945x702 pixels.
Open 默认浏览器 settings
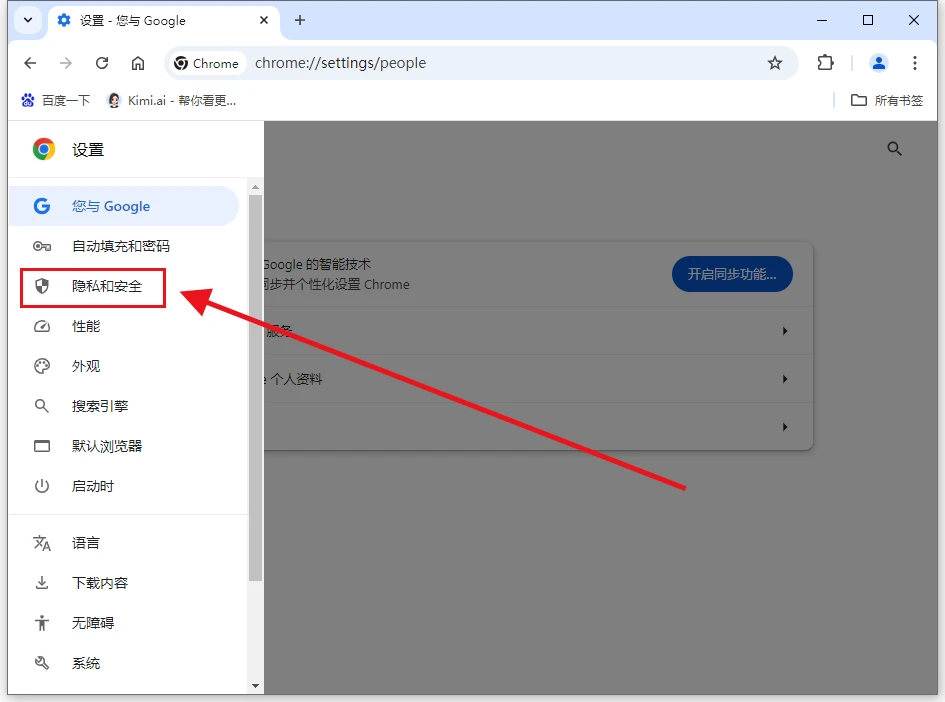(x=124, y=447)
